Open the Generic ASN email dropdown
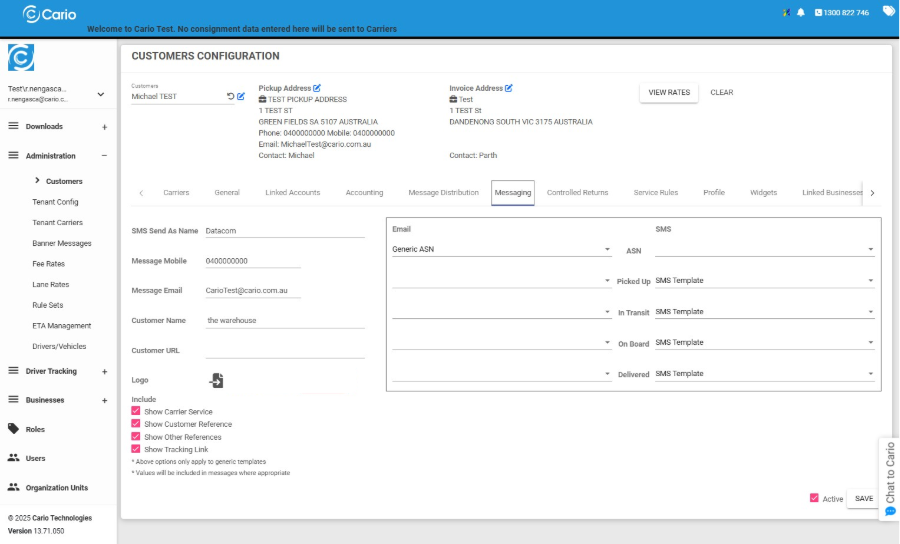The image size is (900, 544). [x=501, y=250]
